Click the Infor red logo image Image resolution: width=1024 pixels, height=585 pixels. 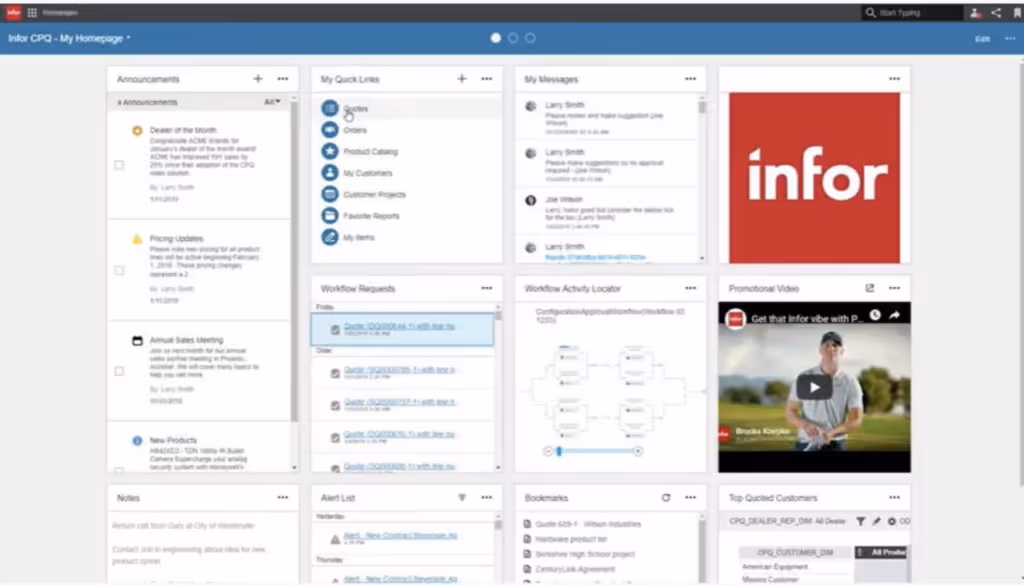tap(814, 178)
